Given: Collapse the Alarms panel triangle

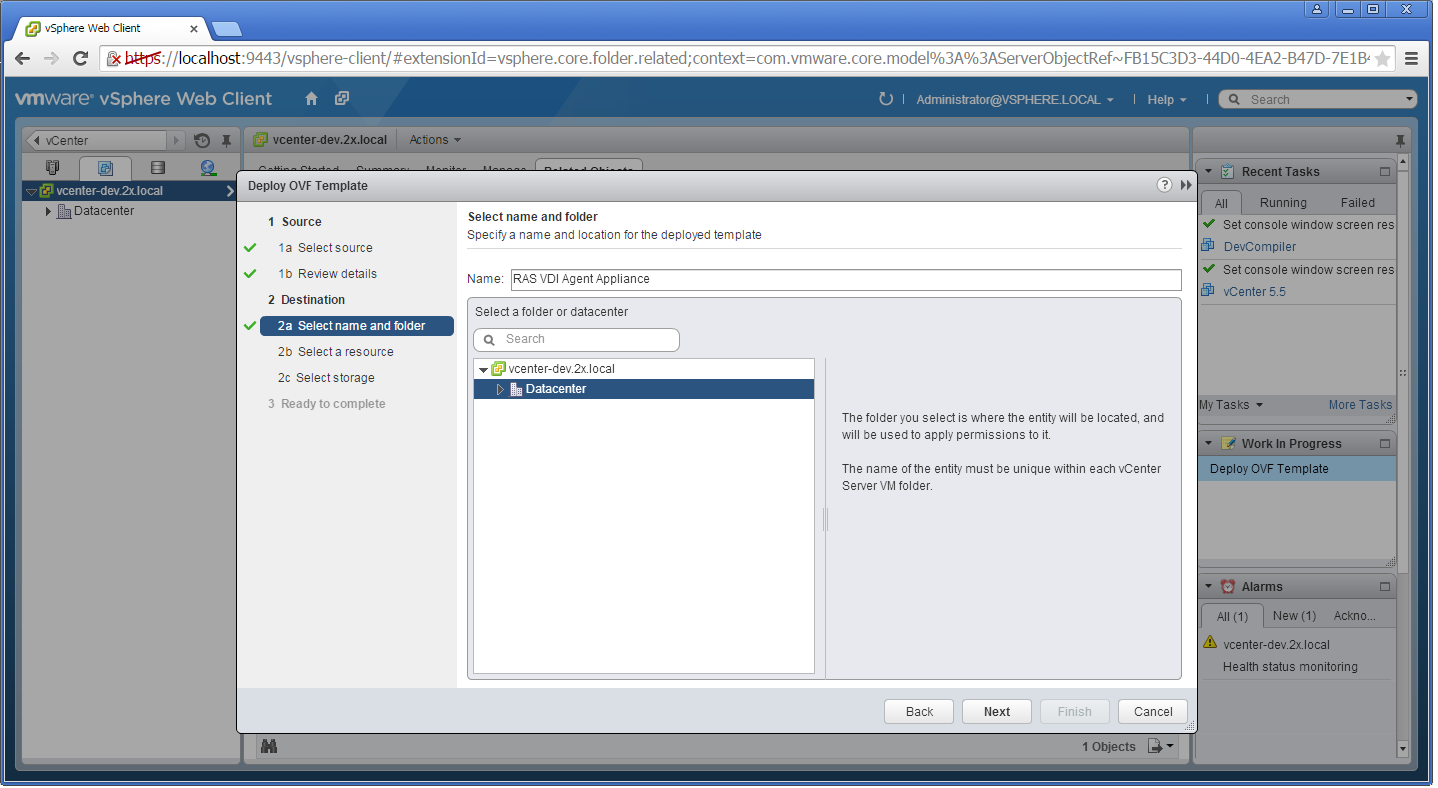Looking at the screenshot, I should pyautogui.click(x=1208, y=587).
